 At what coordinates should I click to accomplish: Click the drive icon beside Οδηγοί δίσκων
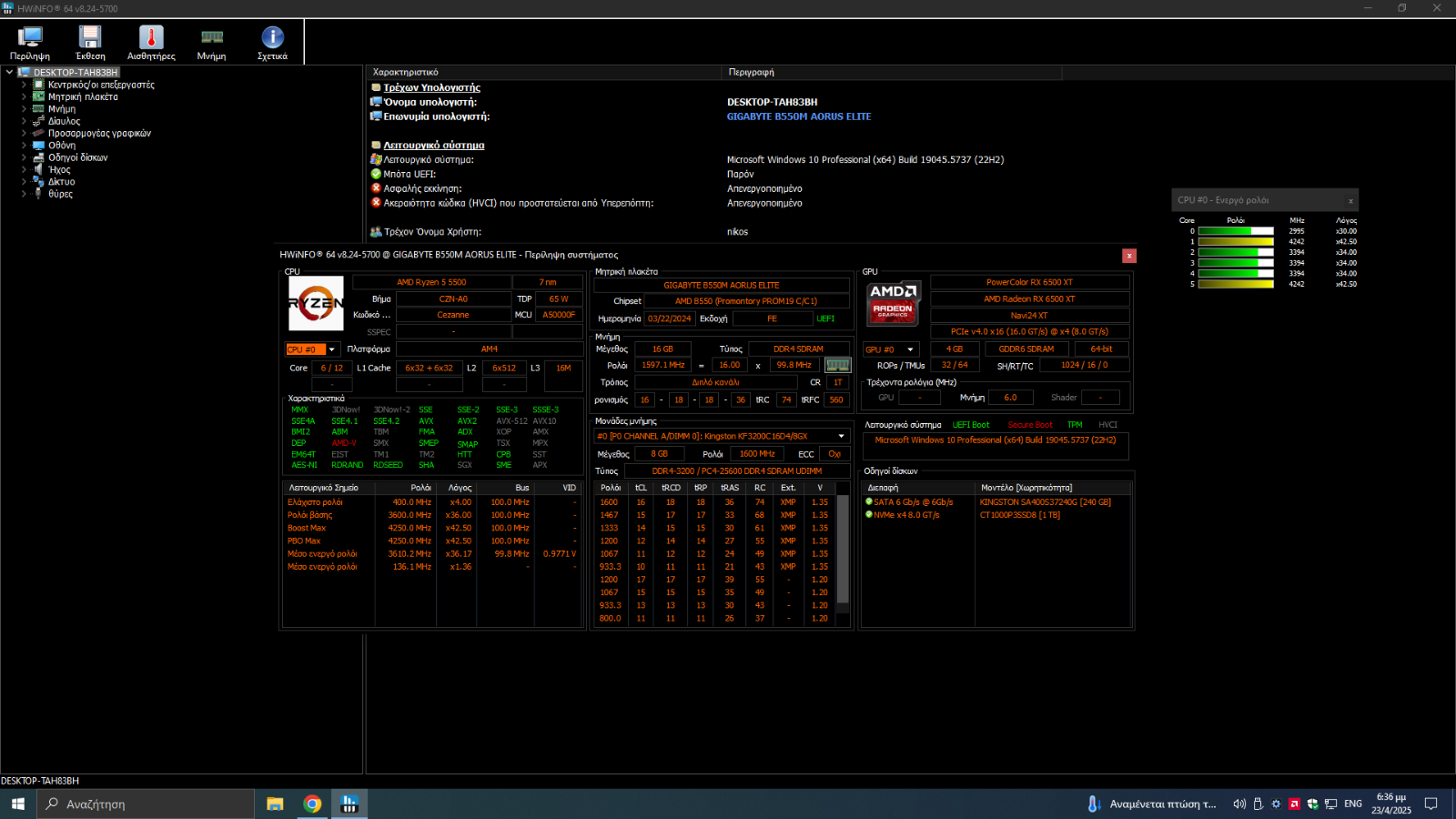tap(38, 157)
